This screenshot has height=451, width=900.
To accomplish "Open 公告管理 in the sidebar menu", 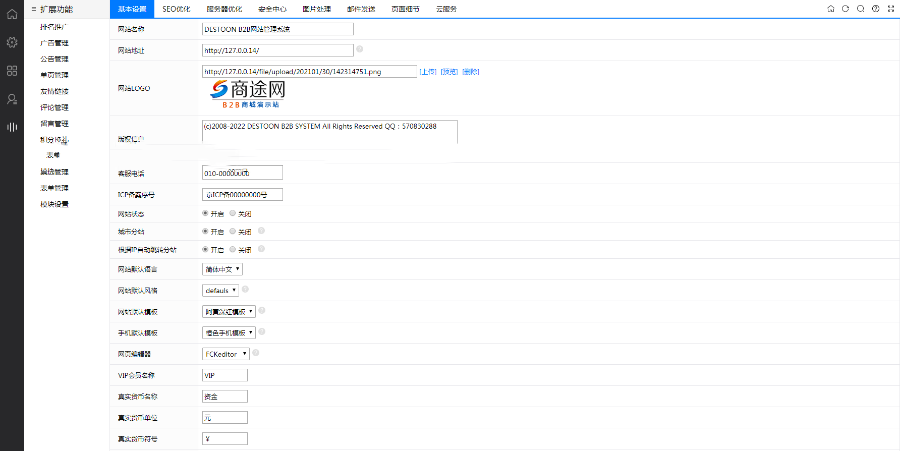I will click(55, 59).
